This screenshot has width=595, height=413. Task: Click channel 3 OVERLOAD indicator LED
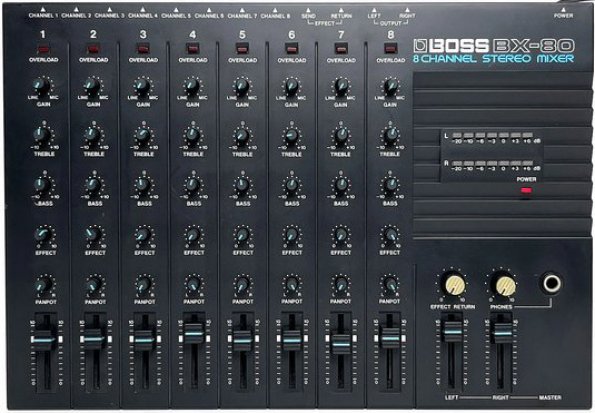point(143,49)
